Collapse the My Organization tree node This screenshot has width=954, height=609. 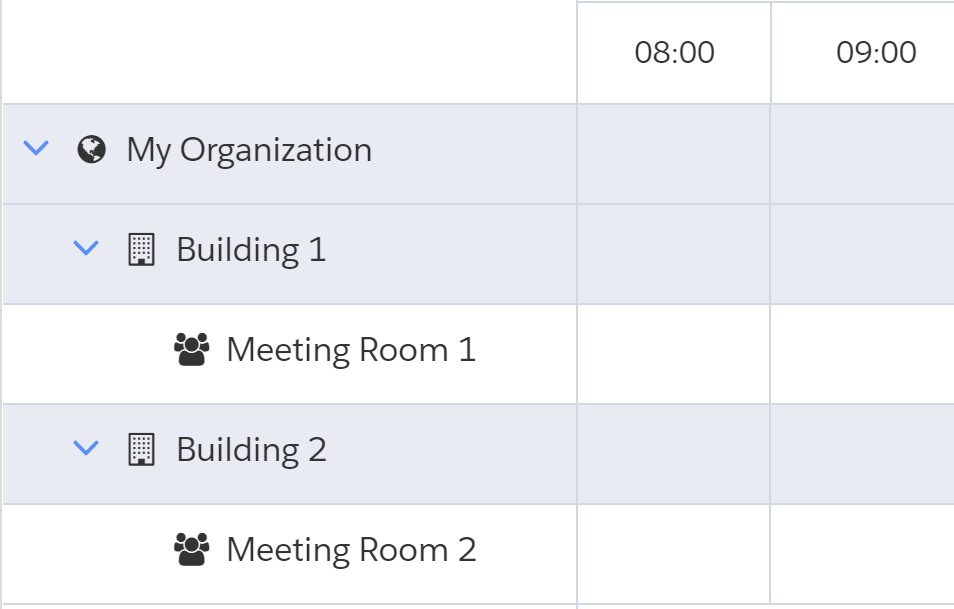coord(36,150)
